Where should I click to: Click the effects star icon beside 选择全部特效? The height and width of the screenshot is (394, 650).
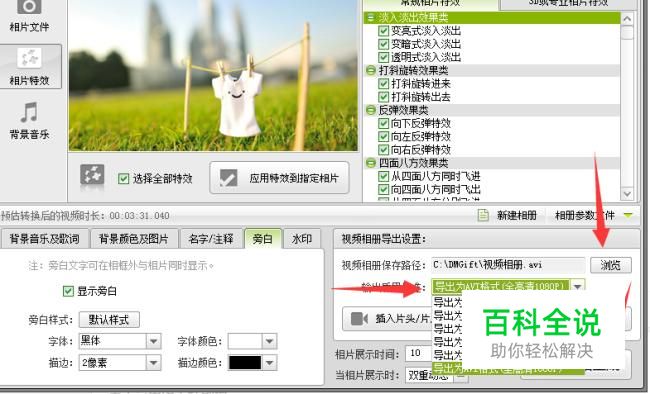92,176
